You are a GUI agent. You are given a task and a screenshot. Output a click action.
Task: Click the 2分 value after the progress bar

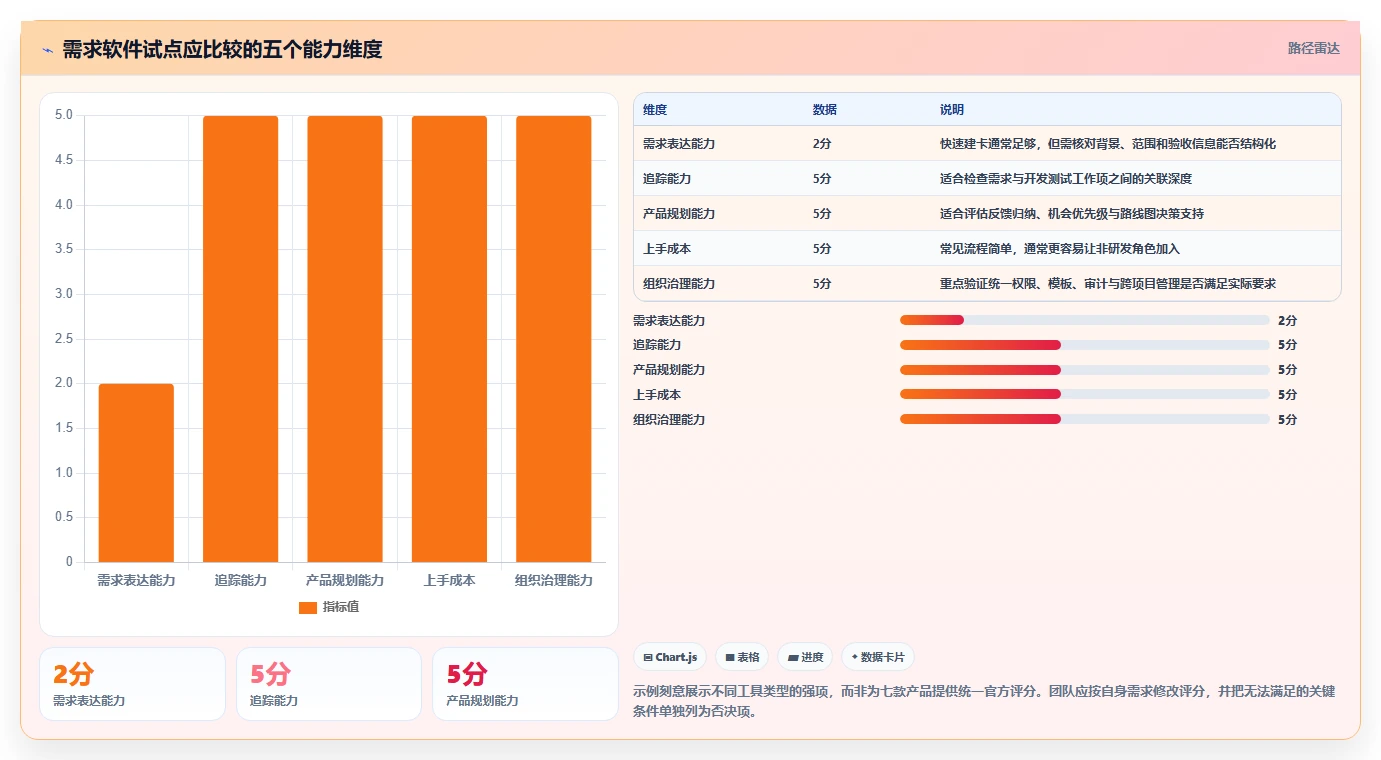click(x=1287, y=321)
